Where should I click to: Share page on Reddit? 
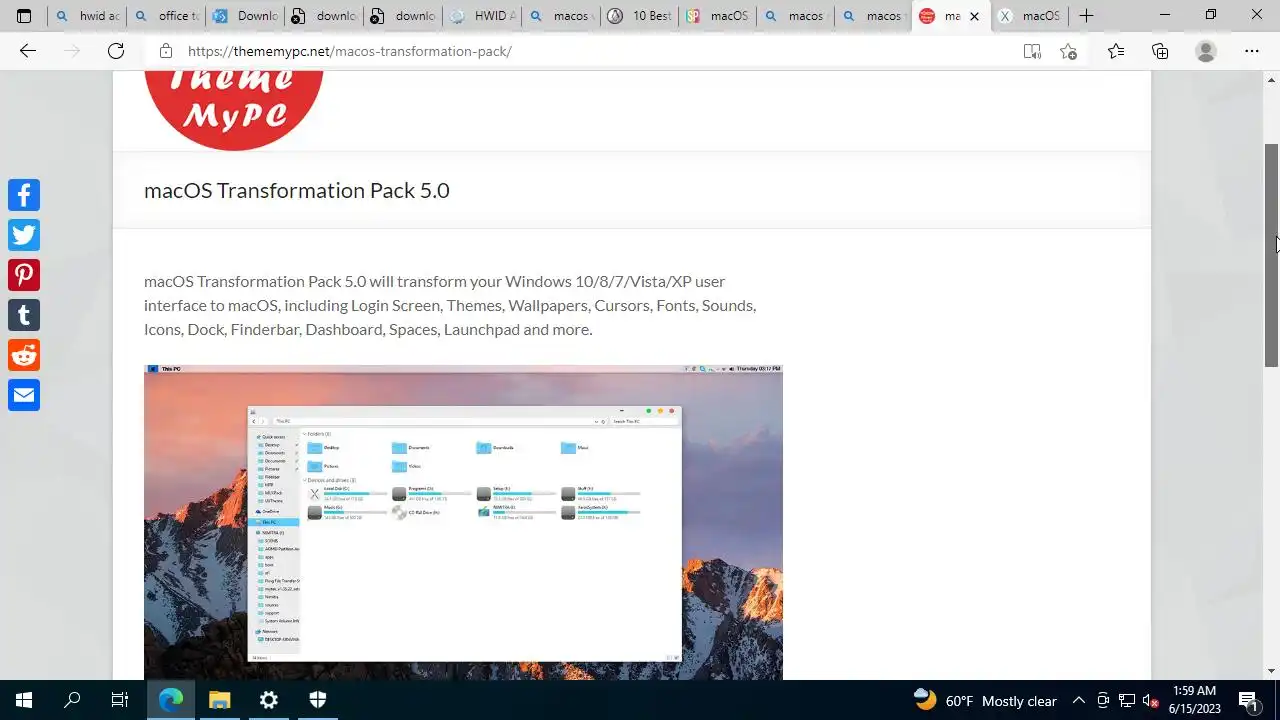24,355
